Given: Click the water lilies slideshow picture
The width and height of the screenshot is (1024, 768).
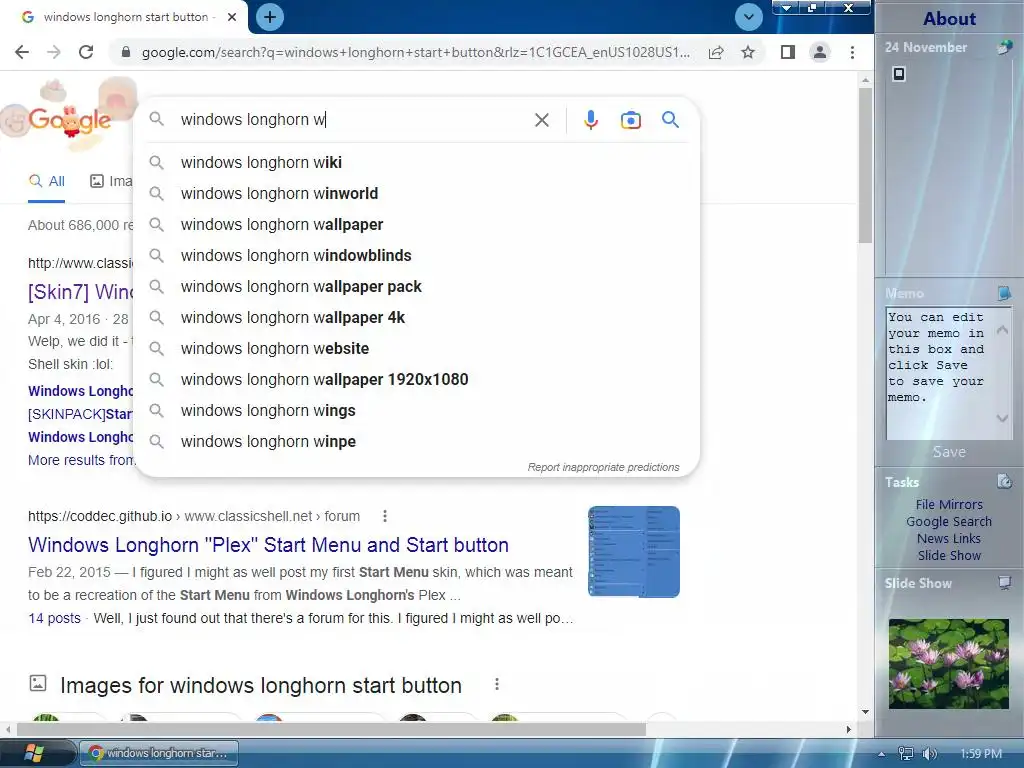Looking at the screenshot, I should 948,664.
